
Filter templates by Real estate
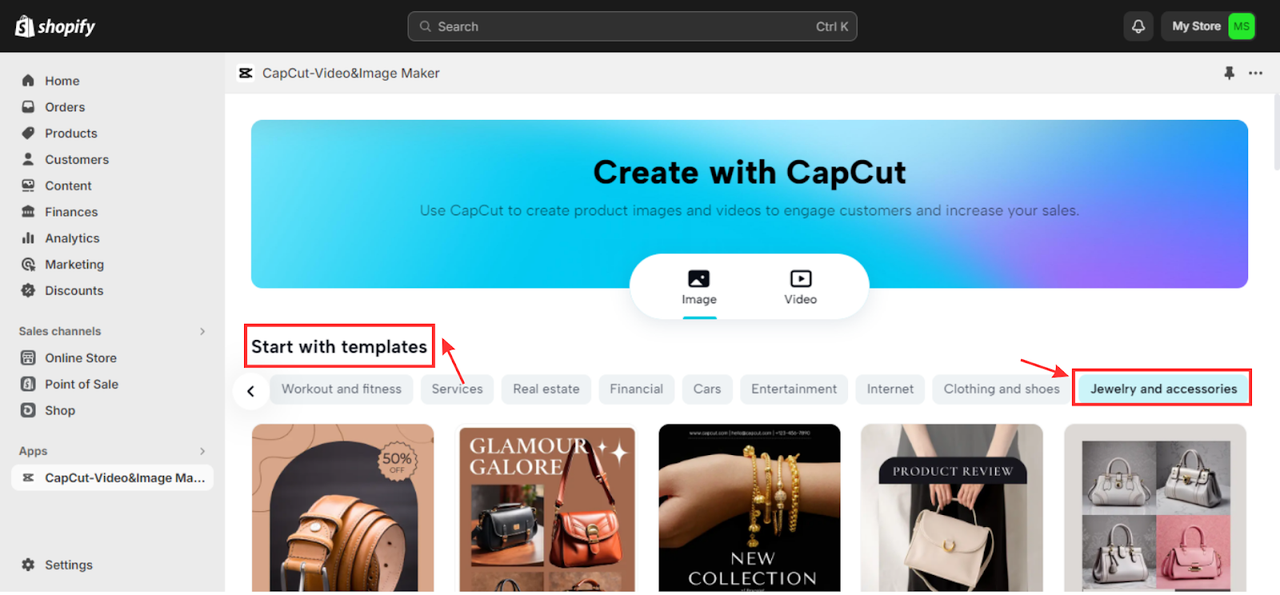coord(546,389)
